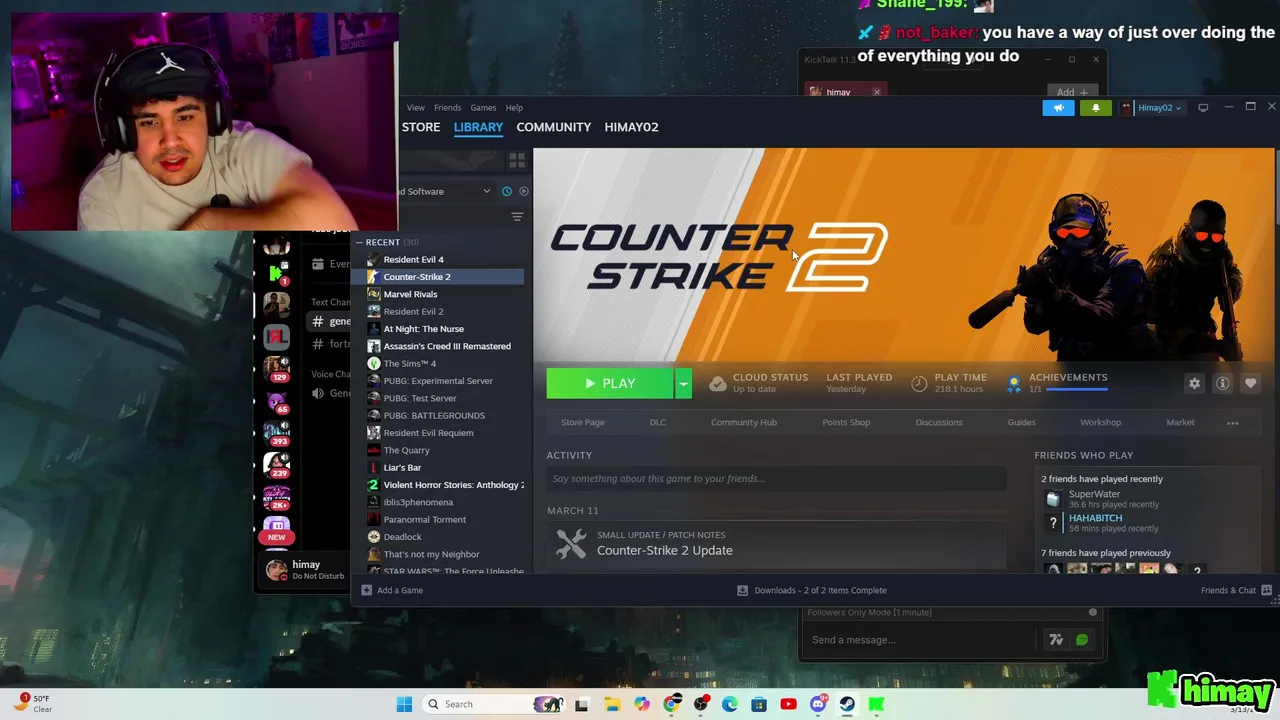Go to the LIBRARY tab

click(478, 127)
